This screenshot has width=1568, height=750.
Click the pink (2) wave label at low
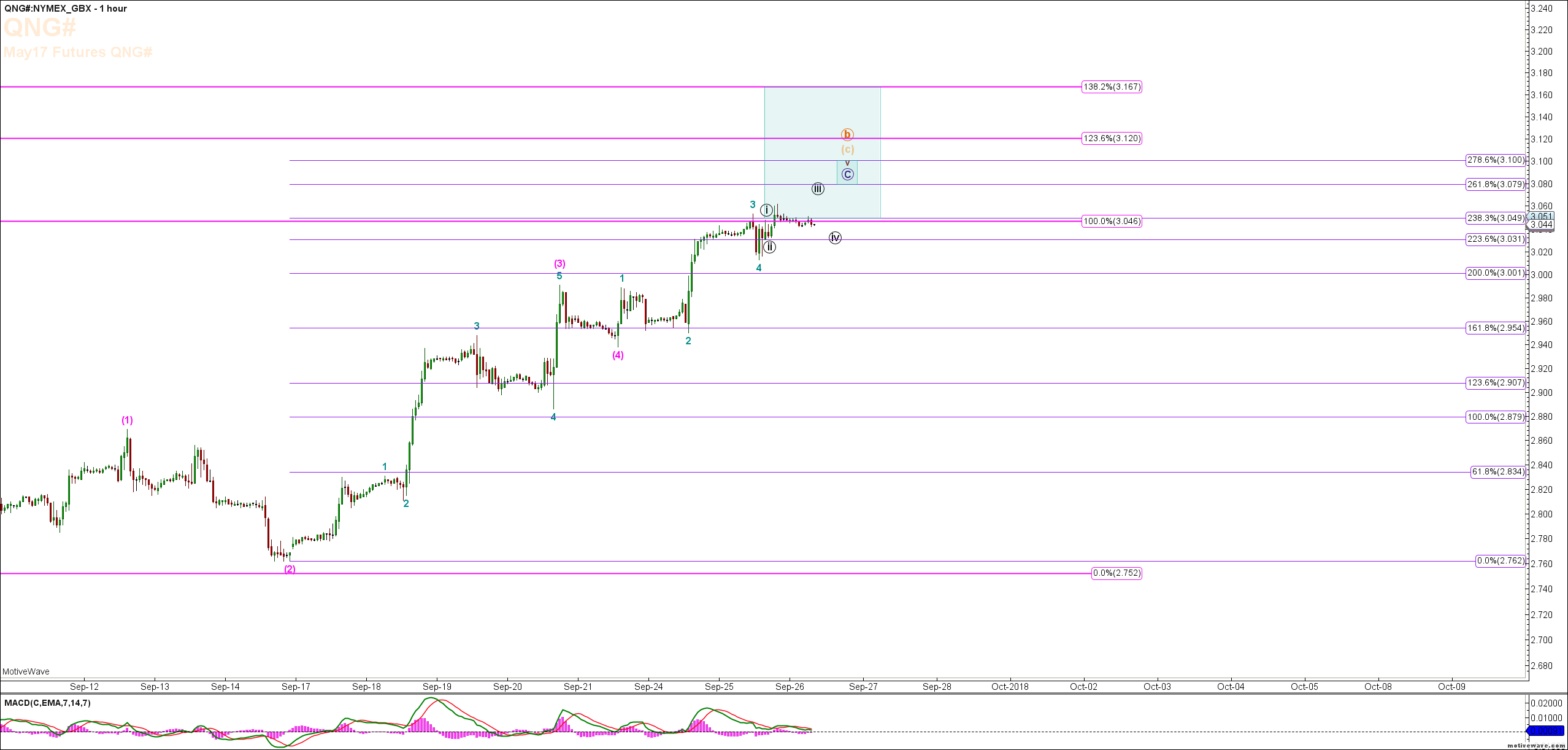(x=289, y=569)
